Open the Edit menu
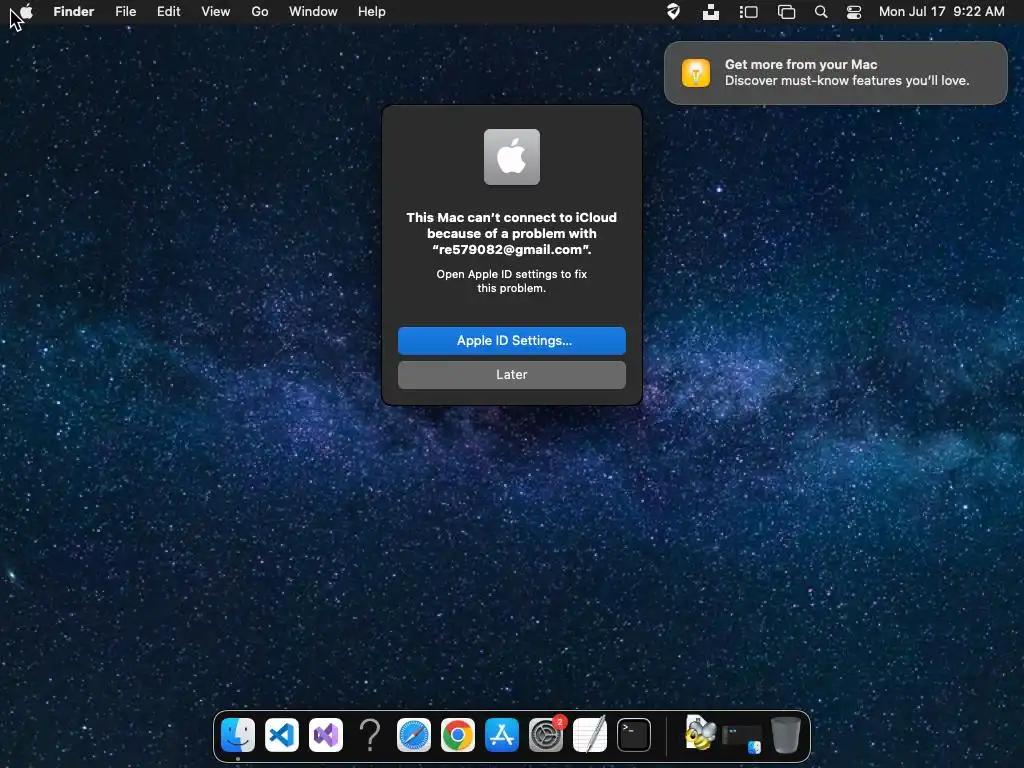The height and width of the screenshot is (768, 1024). tap(168, 12)
